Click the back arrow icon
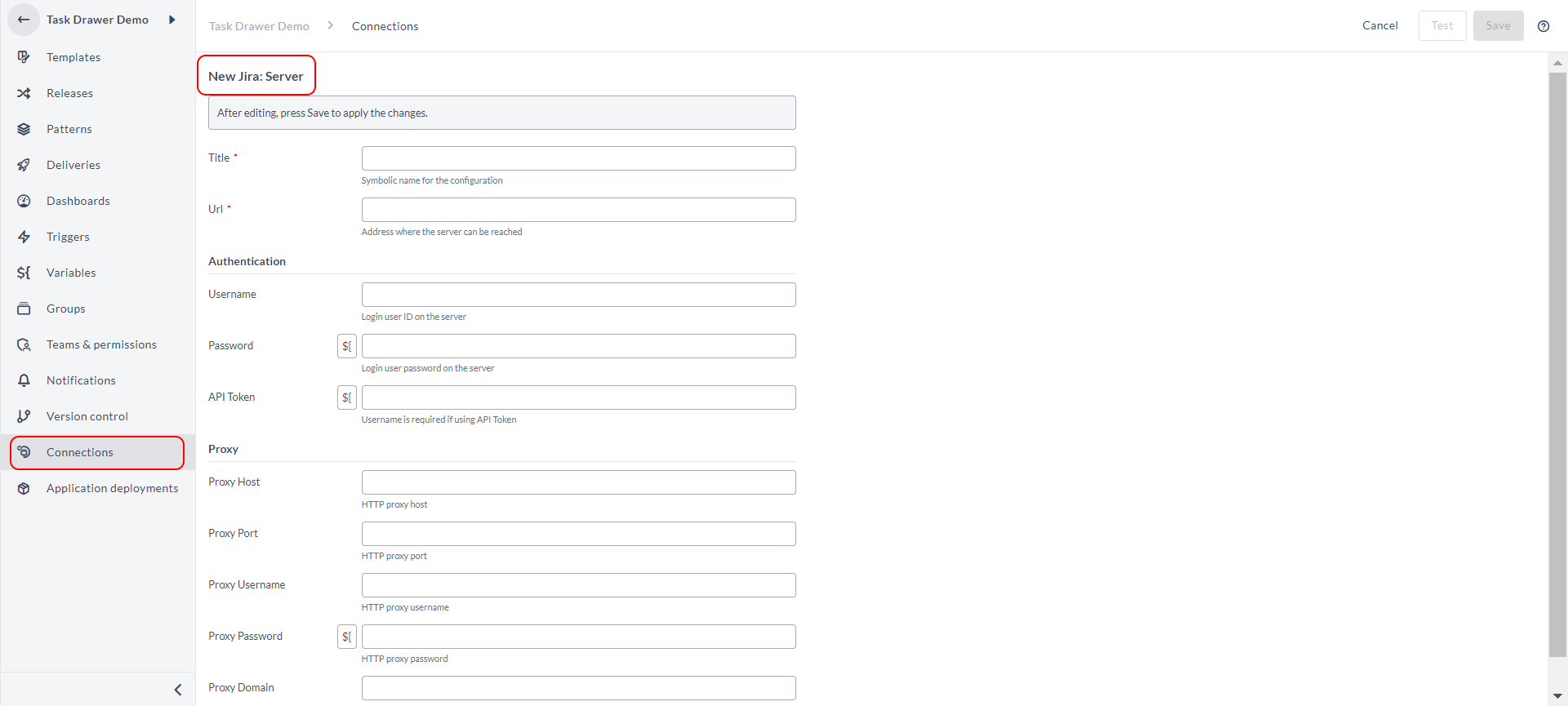The width and height of the screenshot is (1568, 706). coord(24,20)
